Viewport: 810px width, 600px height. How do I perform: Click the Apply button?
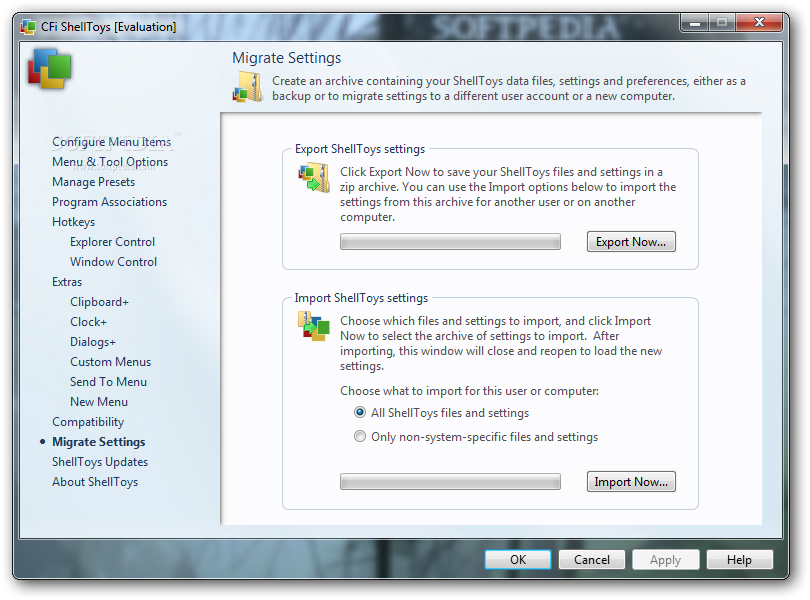tap(665, 560)
